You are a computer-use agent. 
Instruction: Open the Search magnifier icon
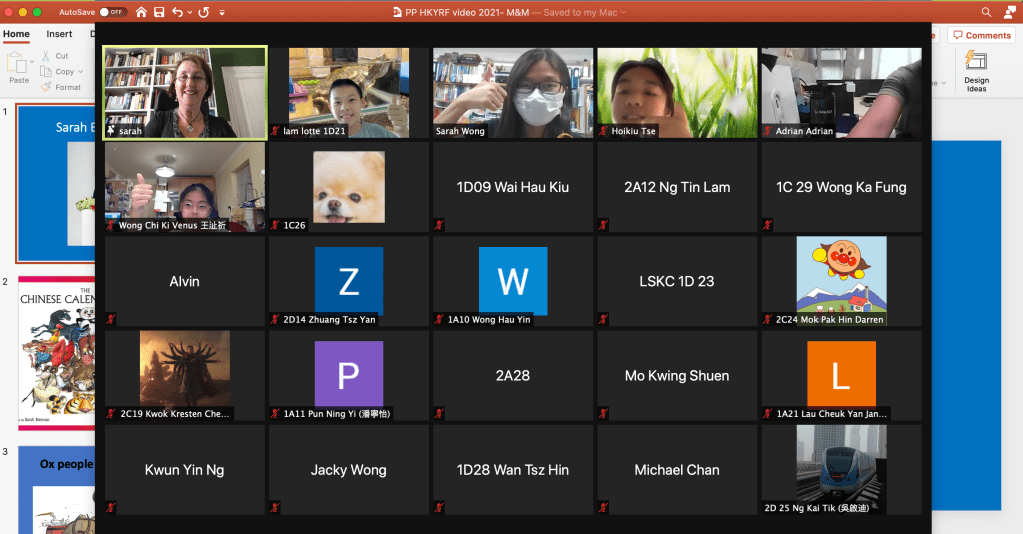[x=986, y=12]
